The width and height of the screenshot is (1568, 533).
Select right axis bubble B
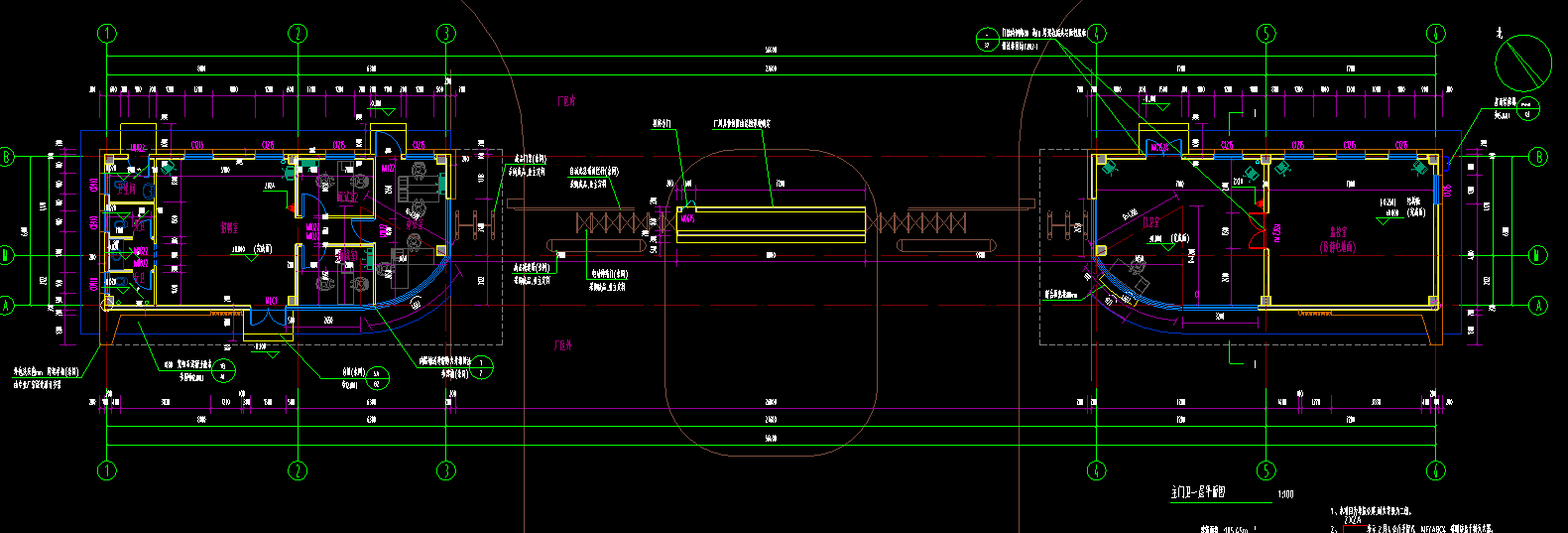1538,157
